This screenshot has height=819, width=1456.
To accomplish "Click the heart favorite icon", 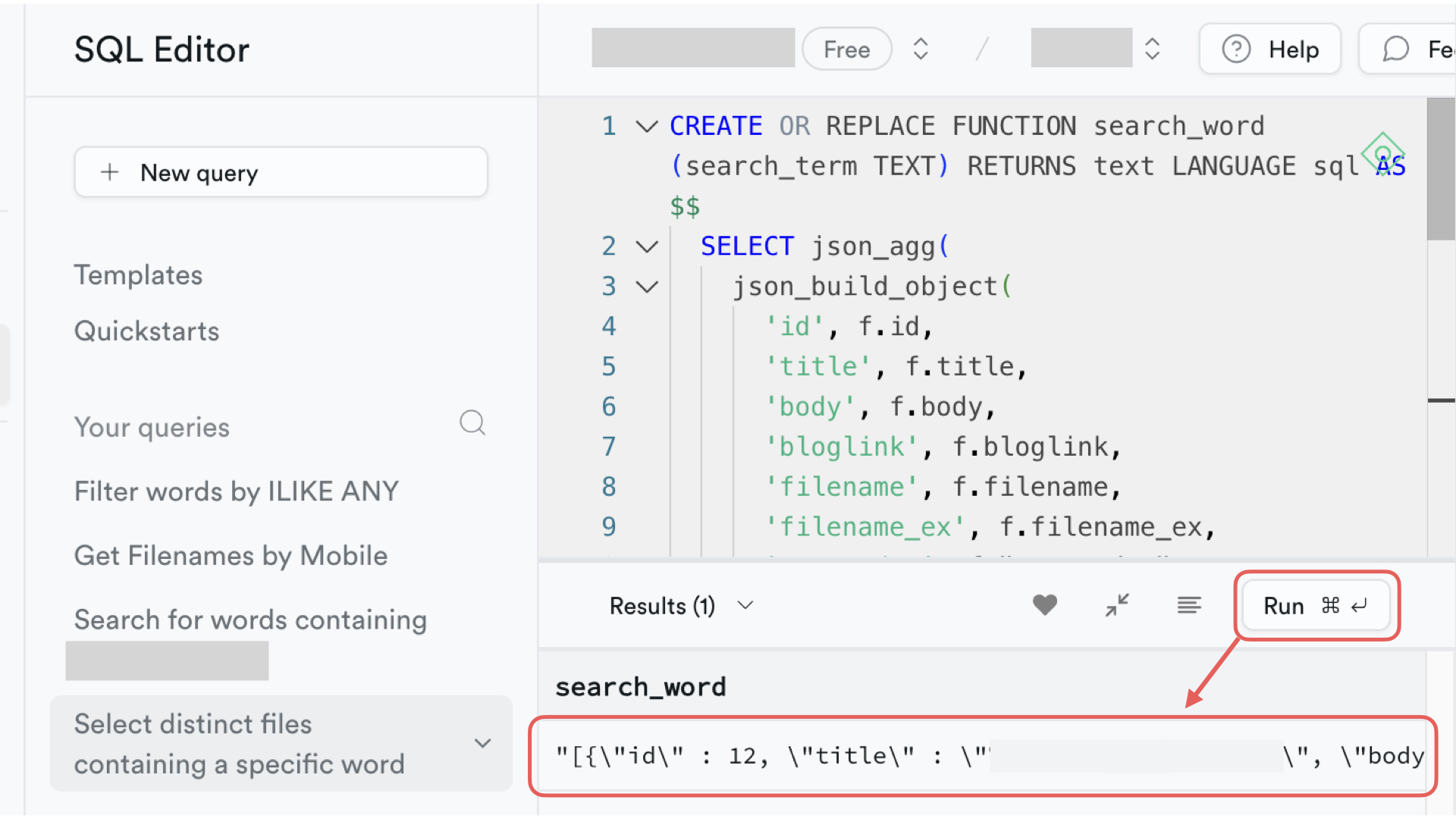I will 1044,605.
